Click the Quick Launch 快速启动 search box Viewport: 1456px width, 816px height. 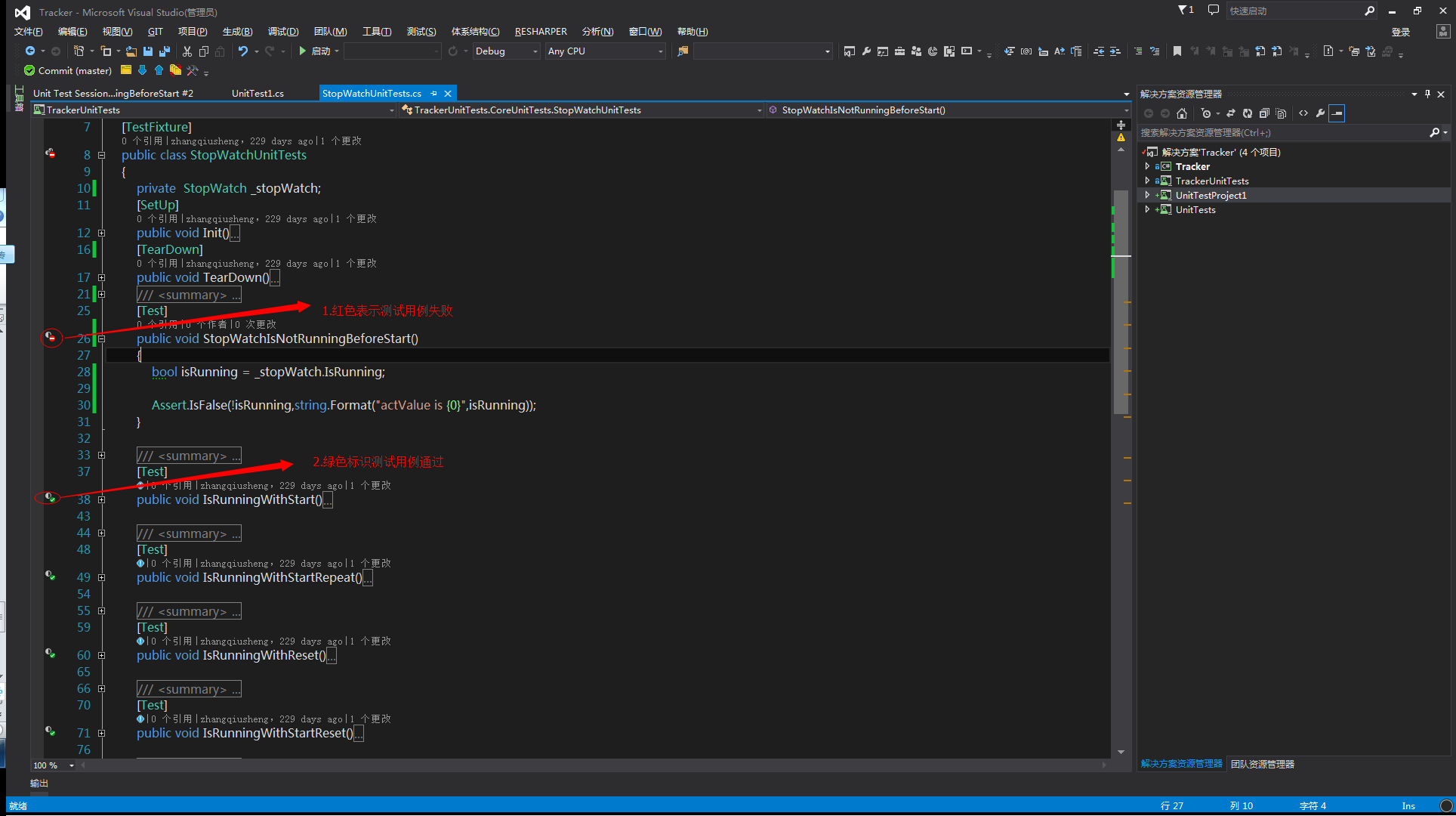pyautogui.click(x=1302, y=11)
